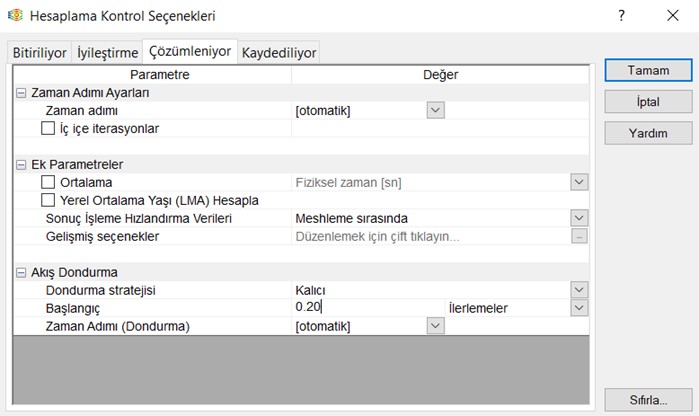Screen dimensions: 699x416
Task: Click the app icon in the title bar
Action: click(16, 16)
